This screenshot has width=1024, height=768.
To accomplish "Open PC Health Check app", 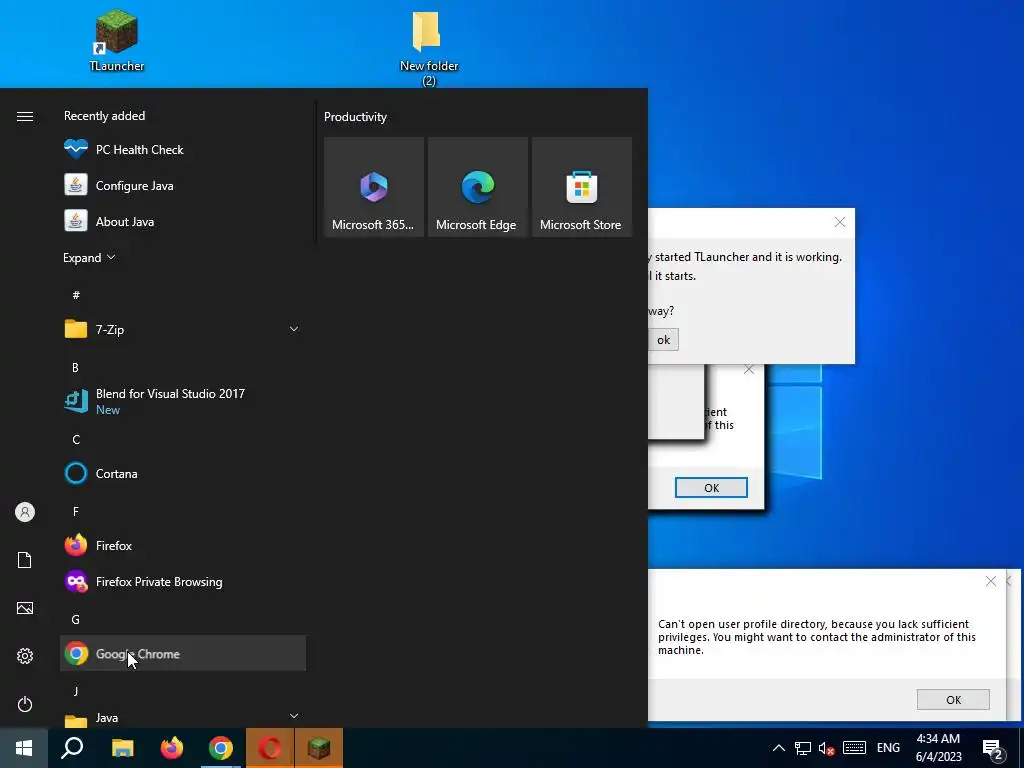I will [x=183, y=150].
